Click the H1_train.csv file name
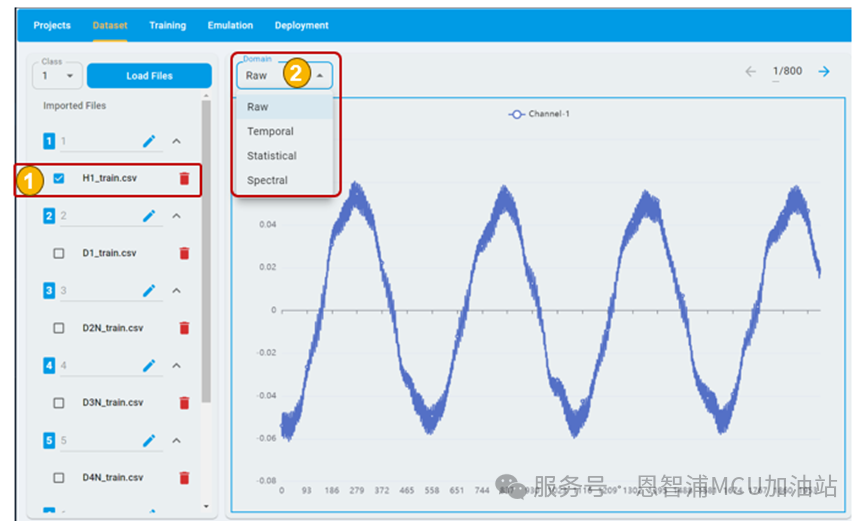 (x=110, y=178)
